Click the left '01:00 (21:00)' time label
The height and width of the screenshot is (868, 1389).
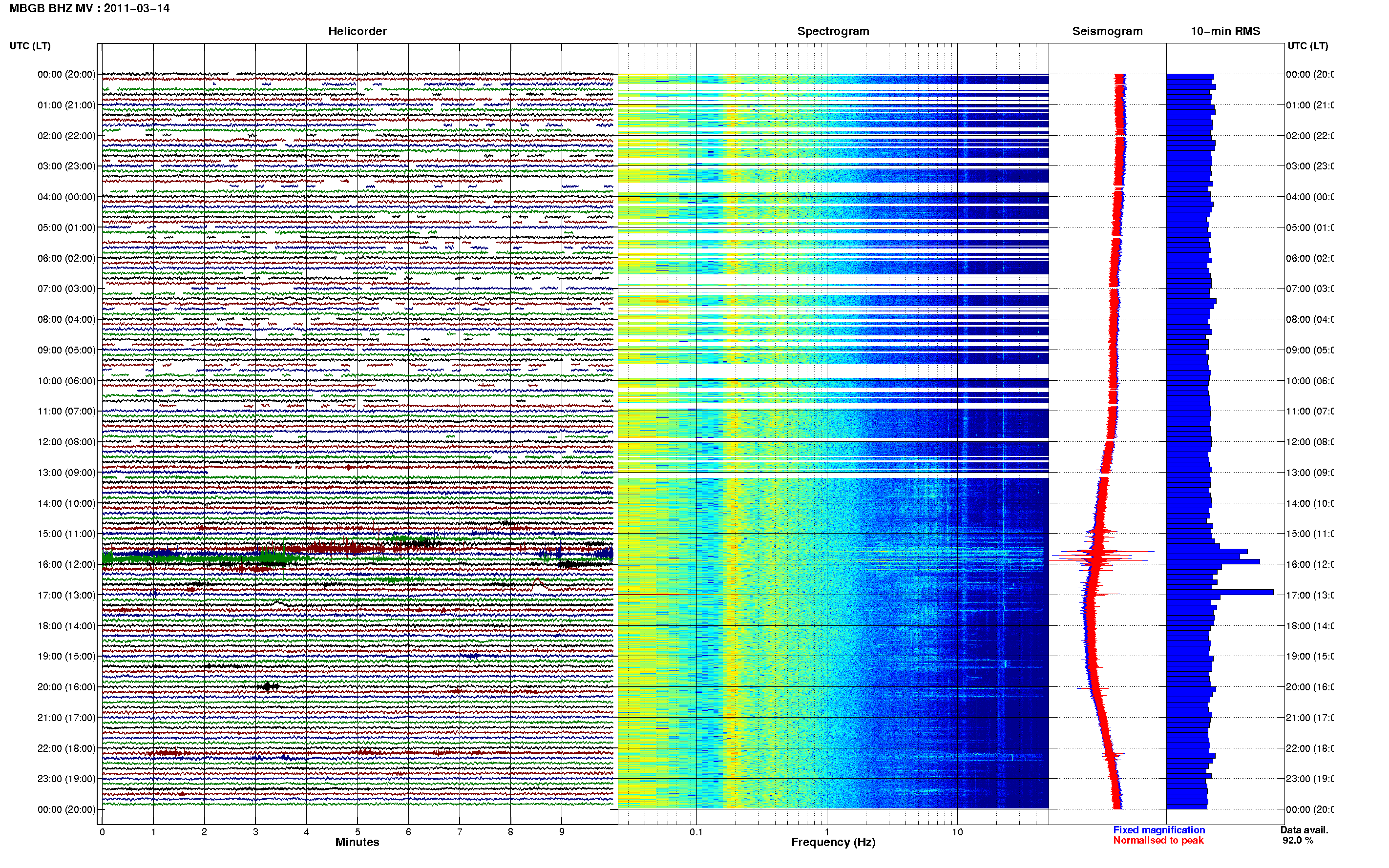(66, 105)
